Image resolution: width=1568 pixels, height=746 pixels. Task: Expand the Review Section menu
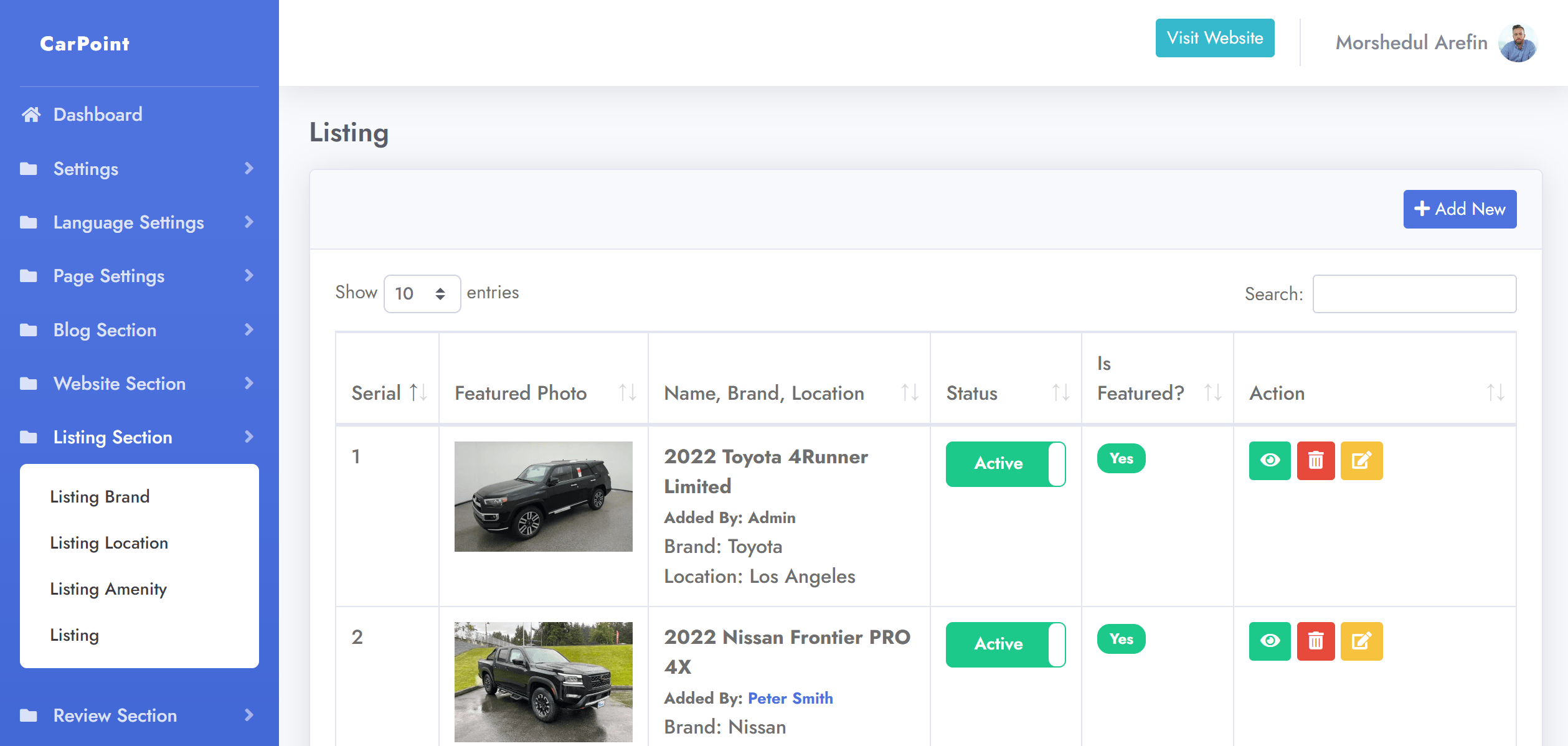pyautogui.click(x=115, y=715)
